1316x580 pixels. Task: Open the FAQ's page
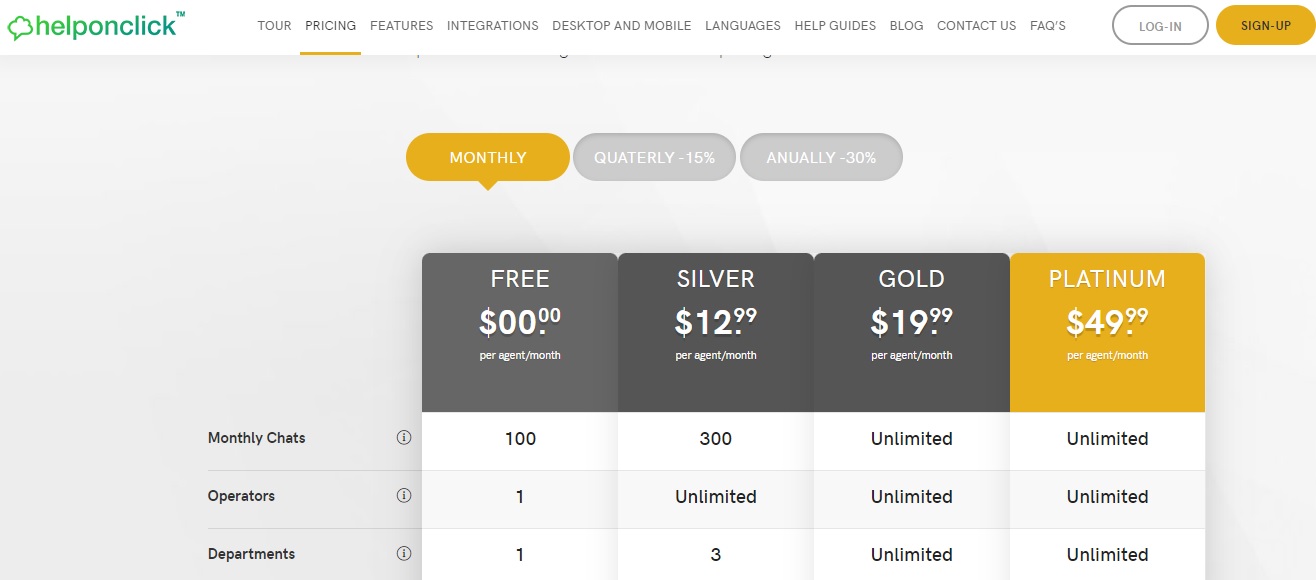tap(1047, 26)
